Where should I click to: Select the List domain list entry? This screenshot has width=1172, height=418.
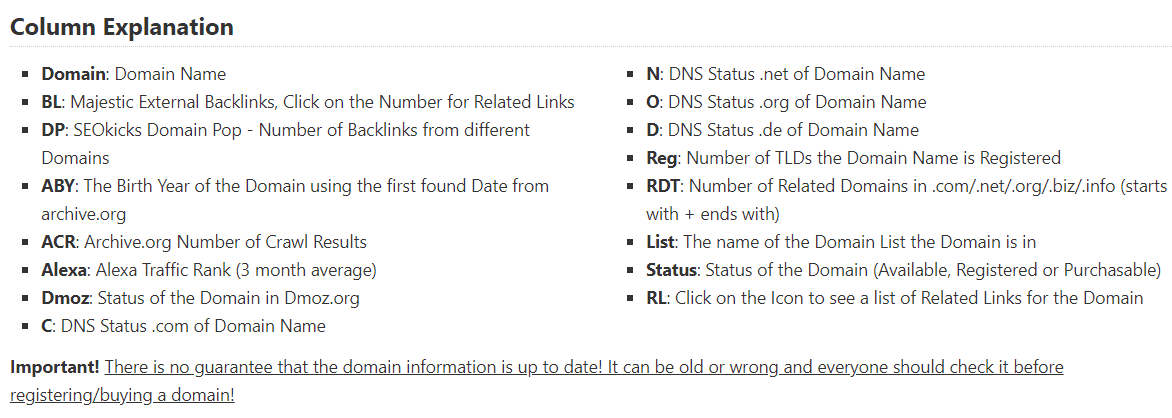841,242
